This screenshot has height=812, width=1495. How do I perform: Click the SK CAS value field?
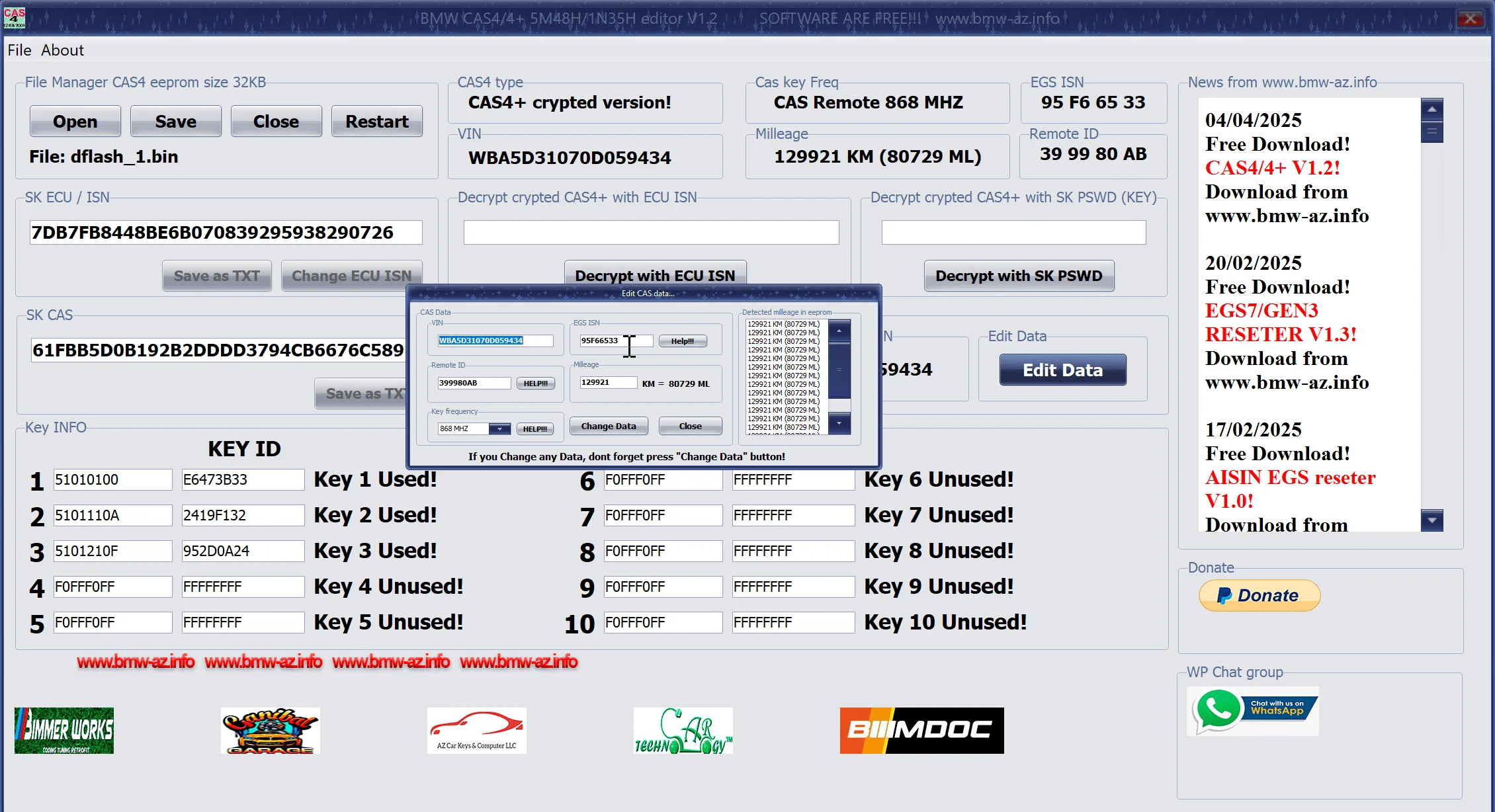click(218, 350)
